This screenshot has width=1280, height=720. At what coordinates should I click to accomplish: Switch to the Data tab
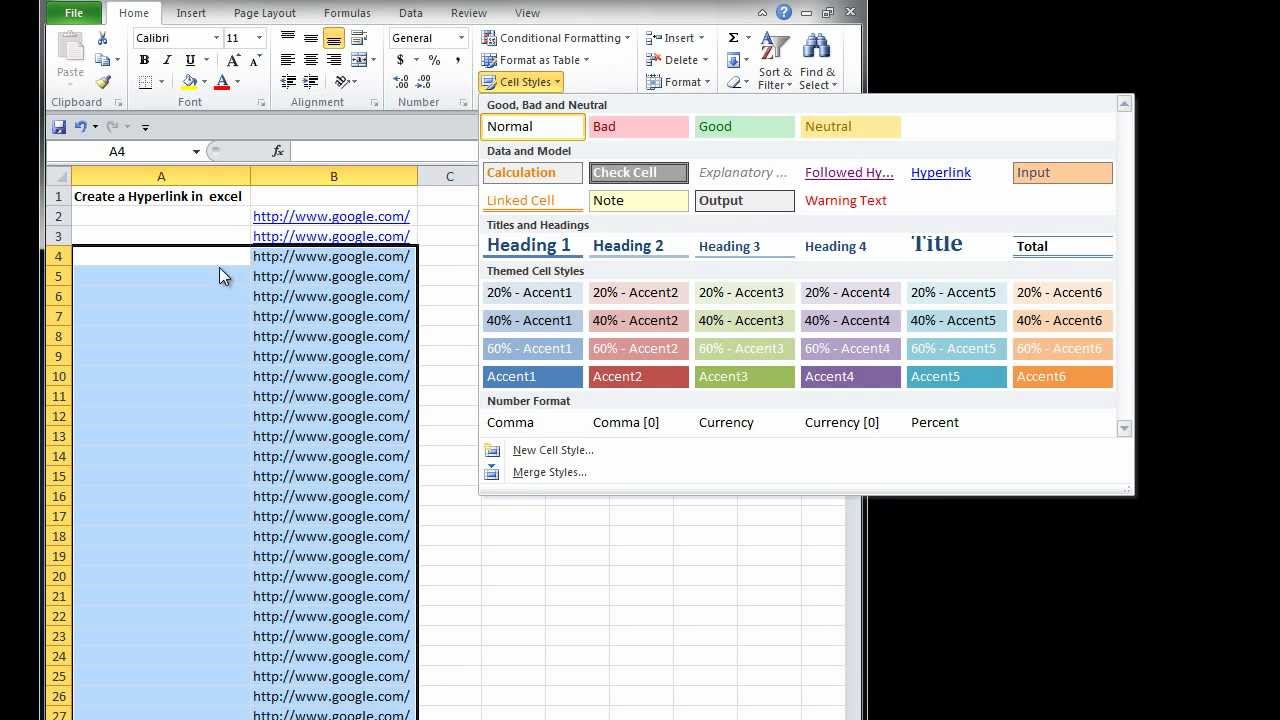410,13
